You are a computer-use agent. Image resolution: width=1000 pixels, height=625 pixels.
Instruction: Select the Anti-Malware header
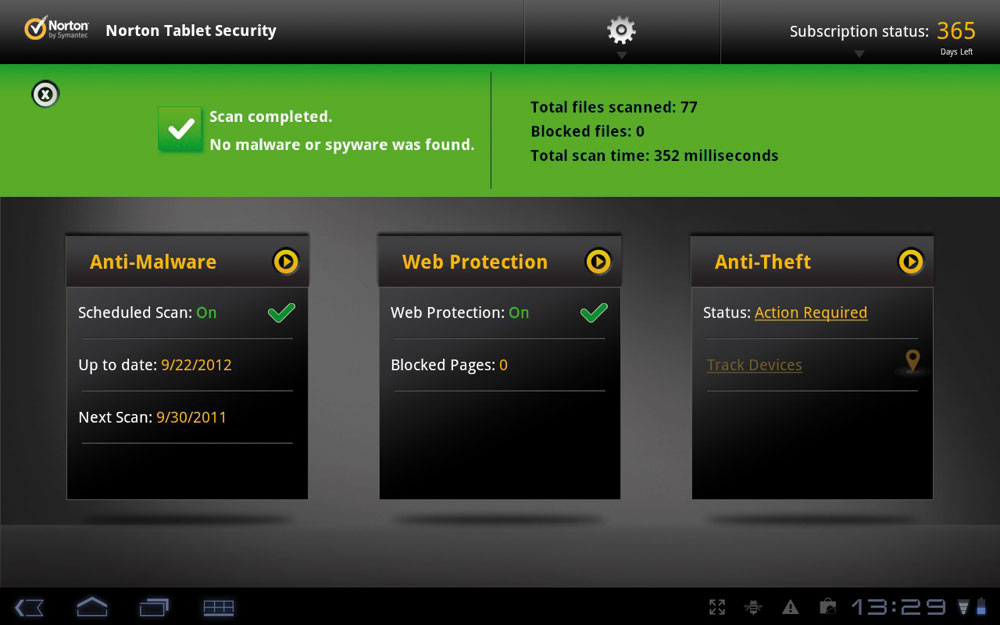click(153, 261)
